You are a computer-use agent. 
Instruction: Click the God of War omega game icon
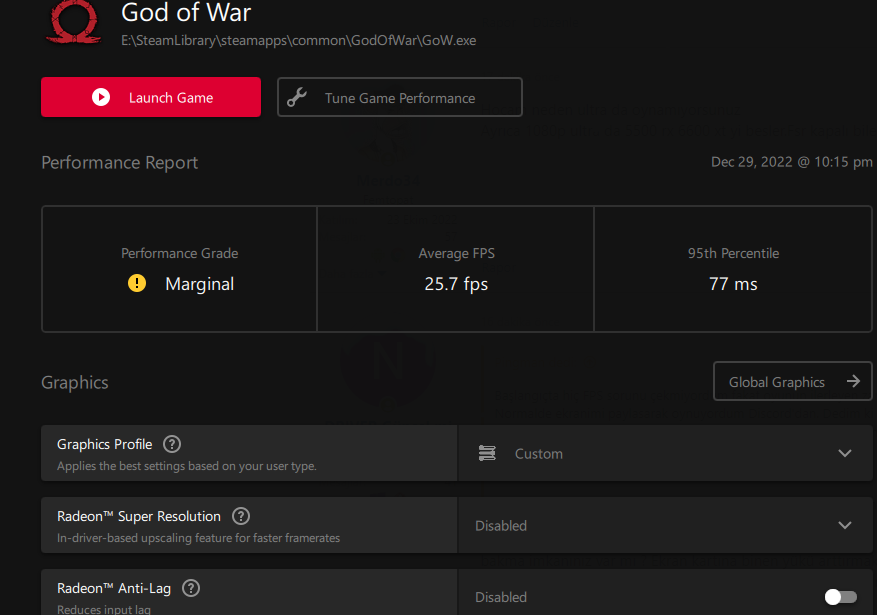(74, 21)
